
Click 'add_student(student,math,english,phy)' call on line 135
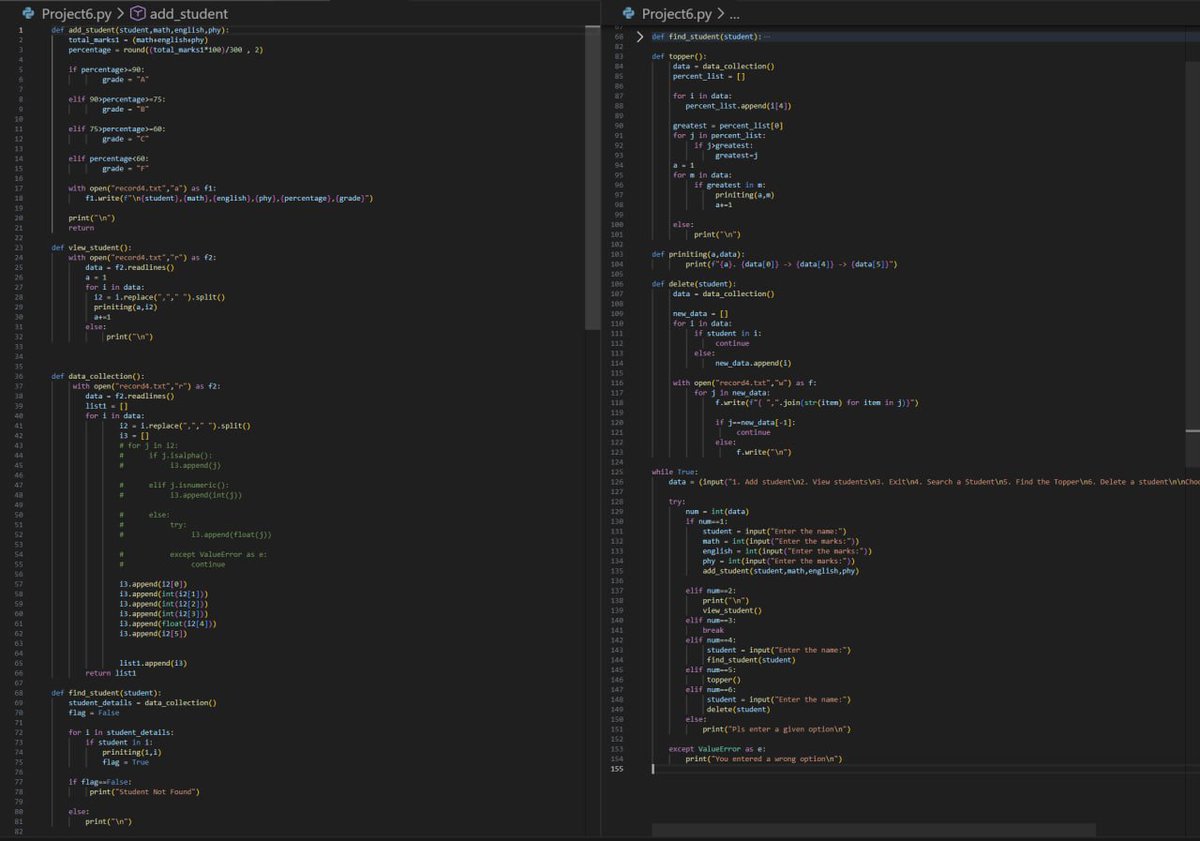[781, 571]
